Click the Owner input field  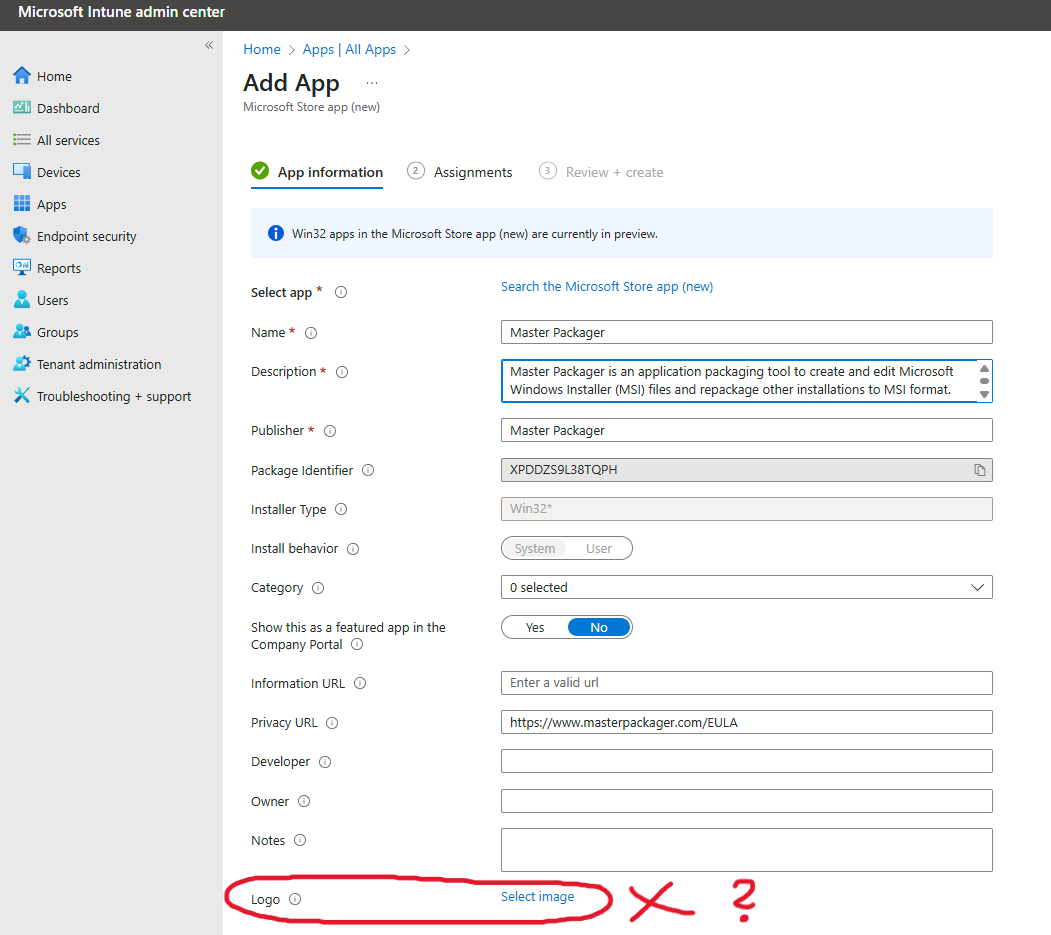click(746, 801)
